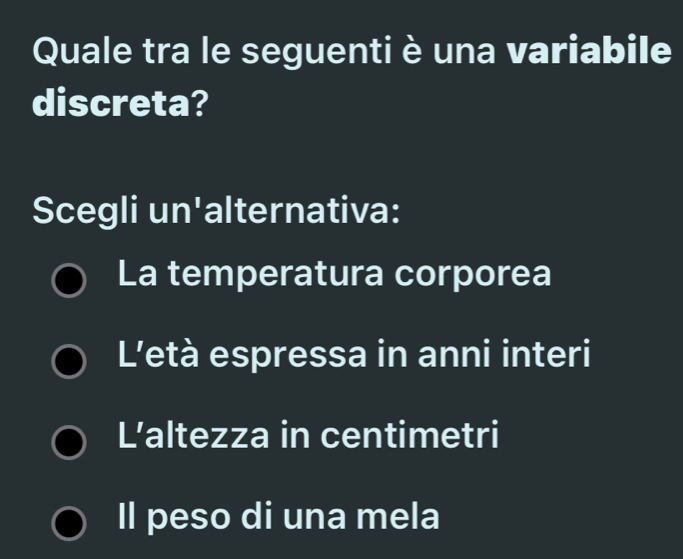Click the word "seguenti" in the question
683x559 pixels.
[320, 50]
